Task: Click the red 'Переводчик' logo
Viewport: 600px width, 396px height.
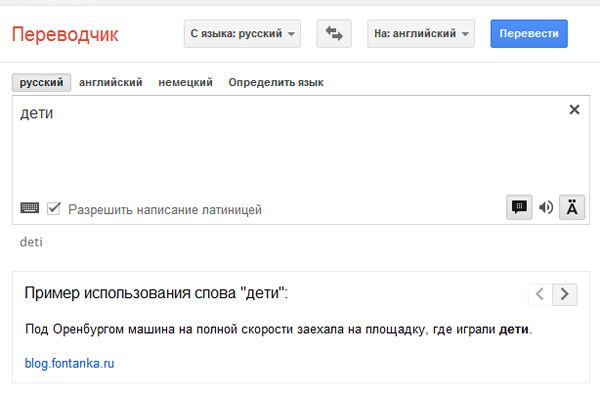Action: [65, 34]
